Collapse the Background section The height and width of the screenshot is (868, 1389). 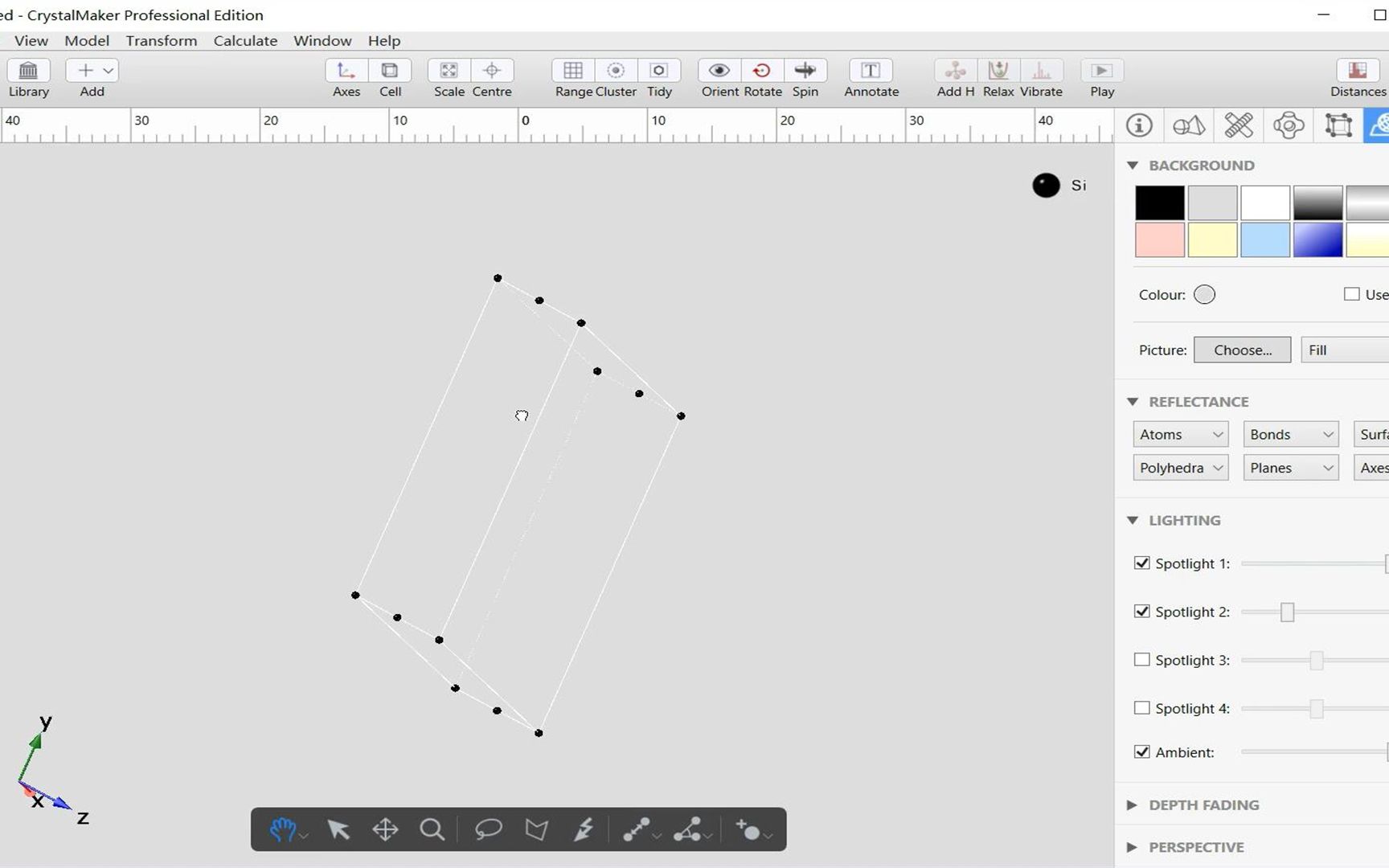point(1133,165)
